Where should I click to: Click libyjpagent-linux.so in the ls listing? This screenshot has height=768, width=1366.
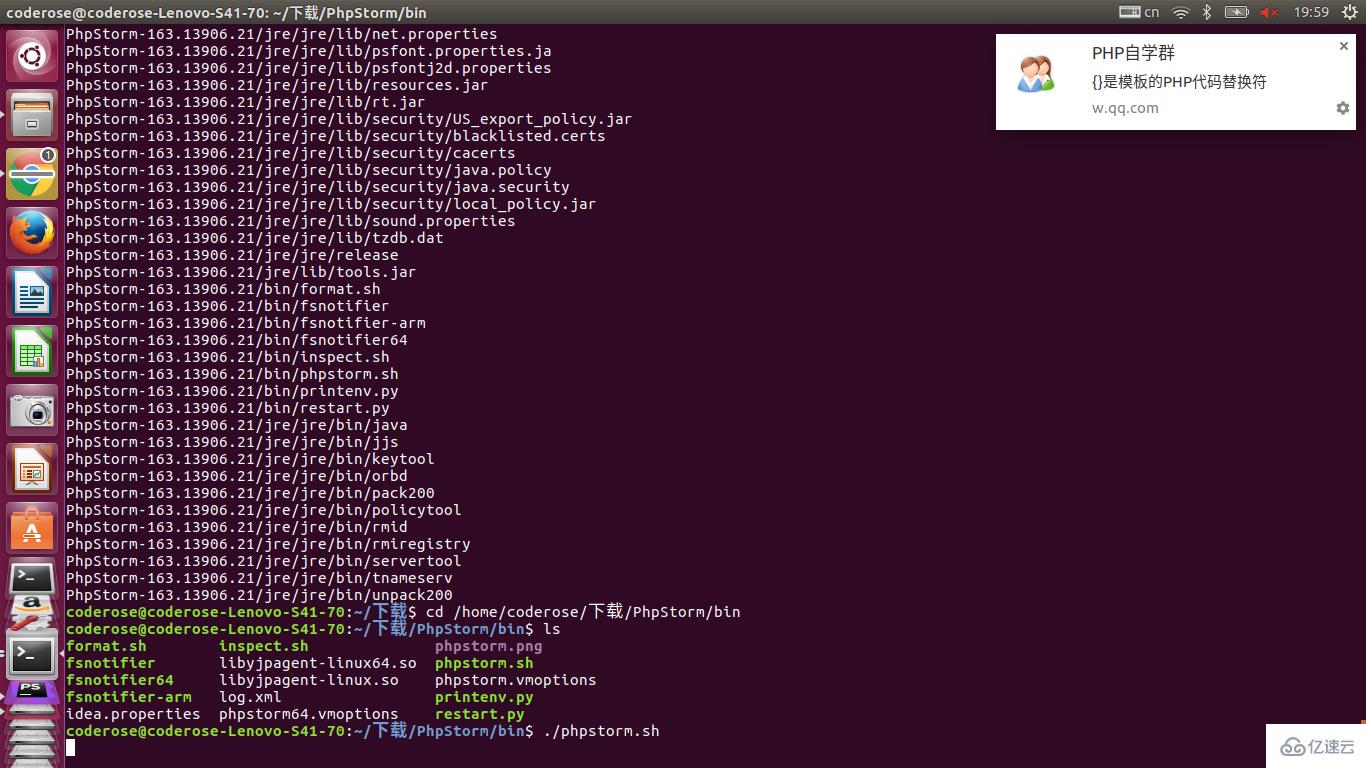309,680
